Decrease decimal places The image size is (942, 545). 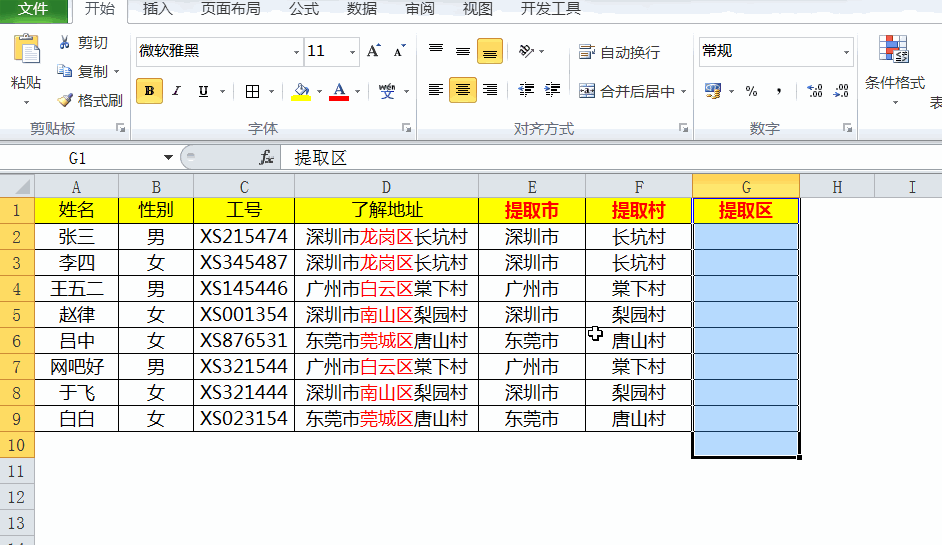tap(842, 91)
